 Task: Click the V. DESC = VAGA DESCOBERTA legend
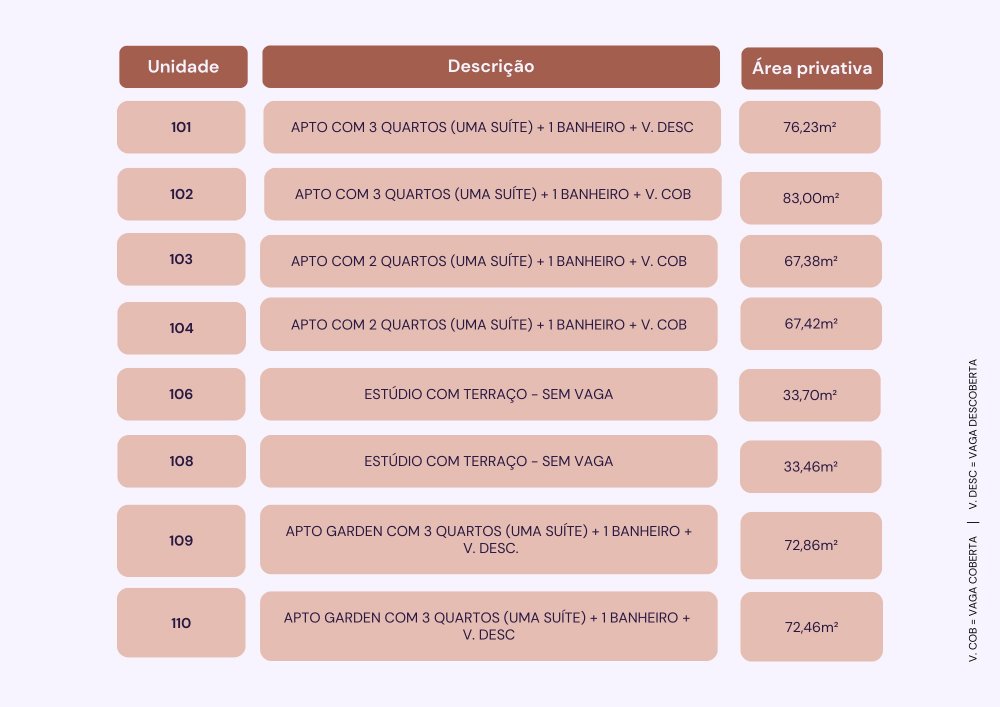(x=972, y=435)
